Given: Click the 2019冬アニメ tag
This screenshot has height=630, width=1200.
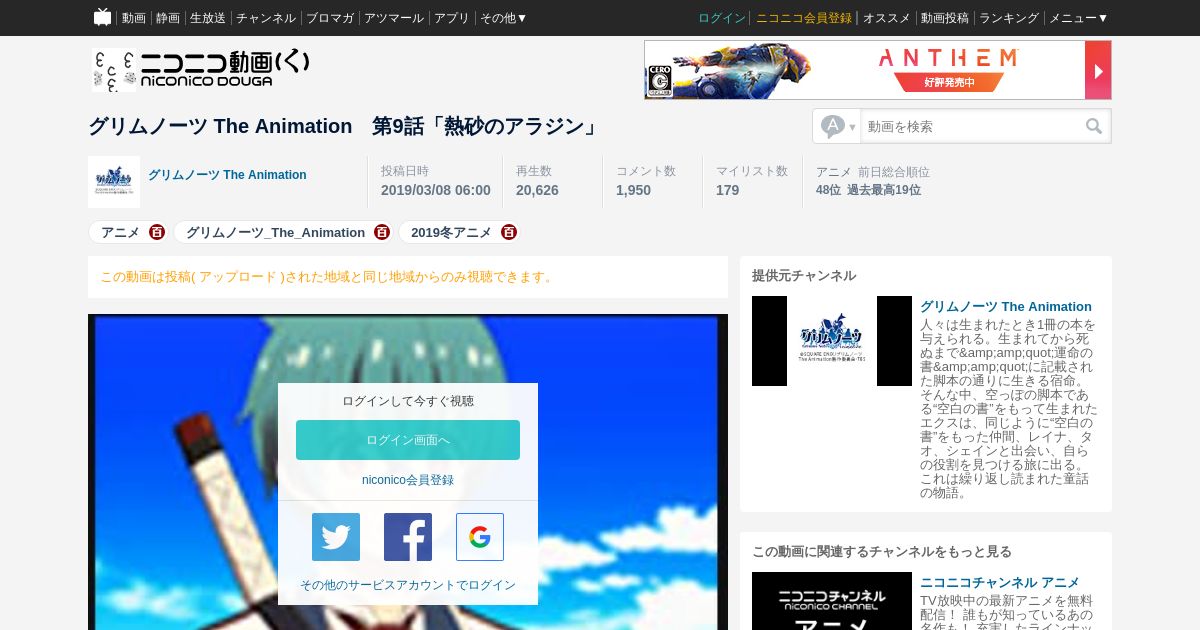Looking at the screenshot, I should click(451, 232).
